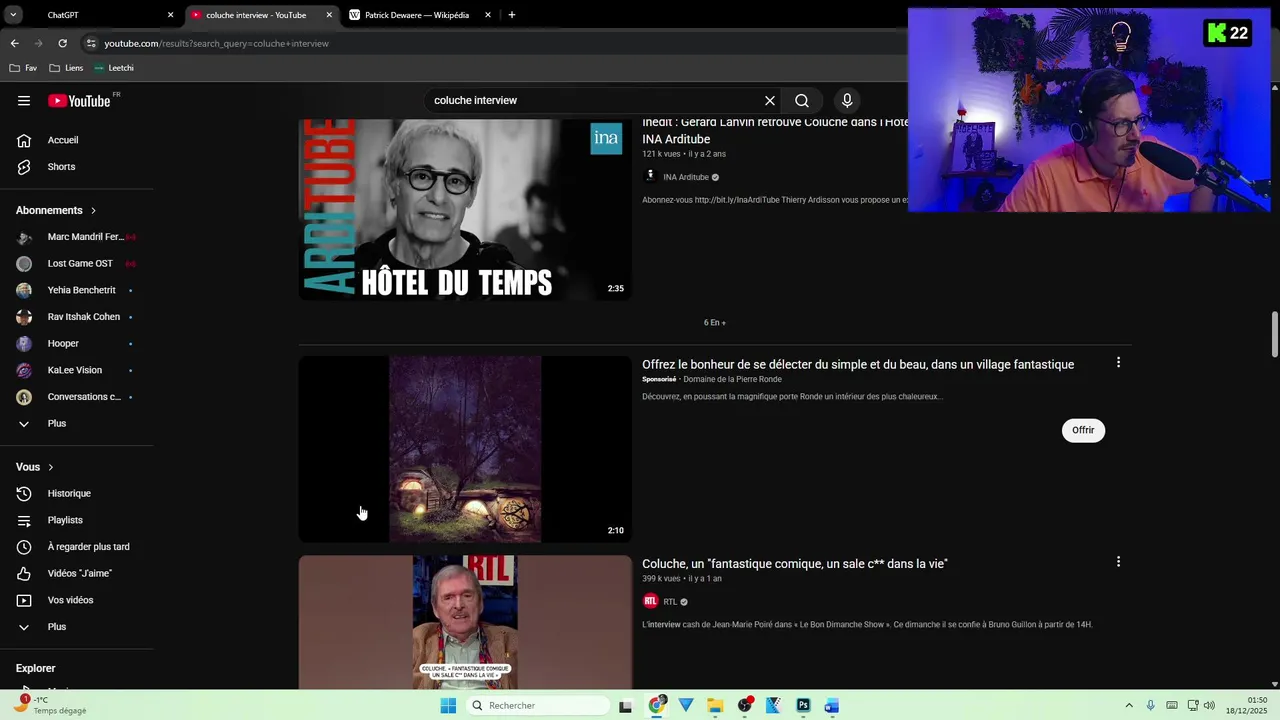Screen dimensions: 1280x720
Task: Expand the "6 En +" chapters toggle
Action: pos(715,323)
